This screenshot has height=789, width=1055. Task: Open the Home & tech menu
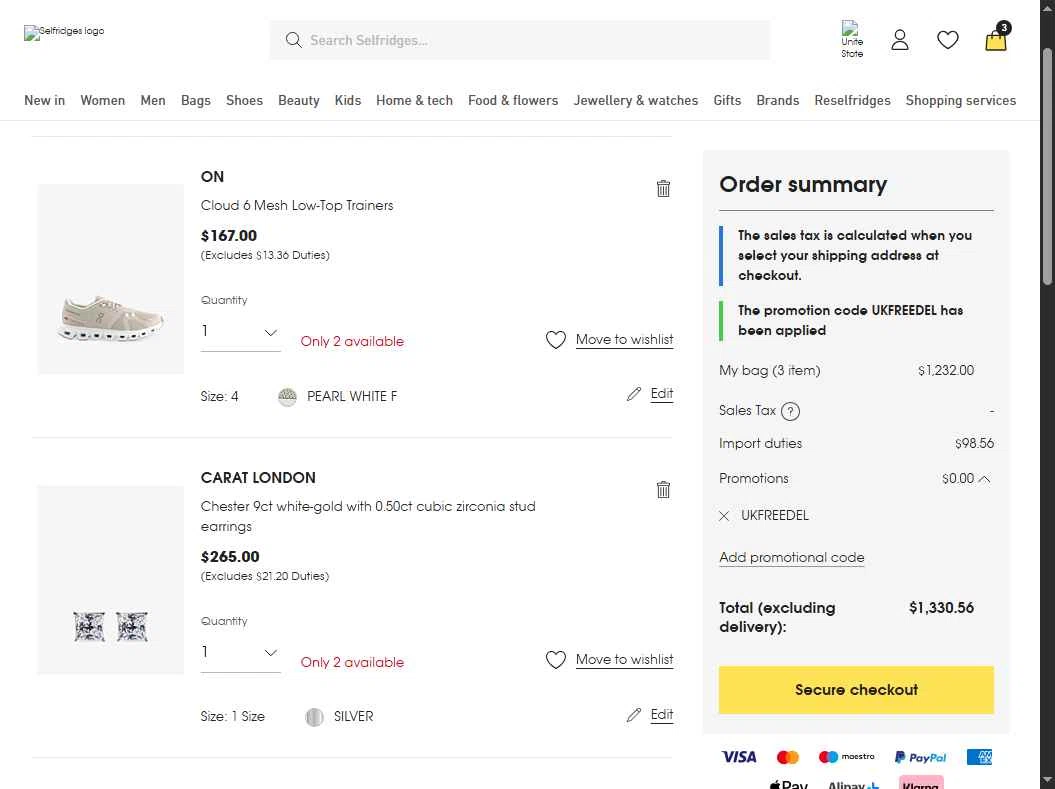click(414, 100)
